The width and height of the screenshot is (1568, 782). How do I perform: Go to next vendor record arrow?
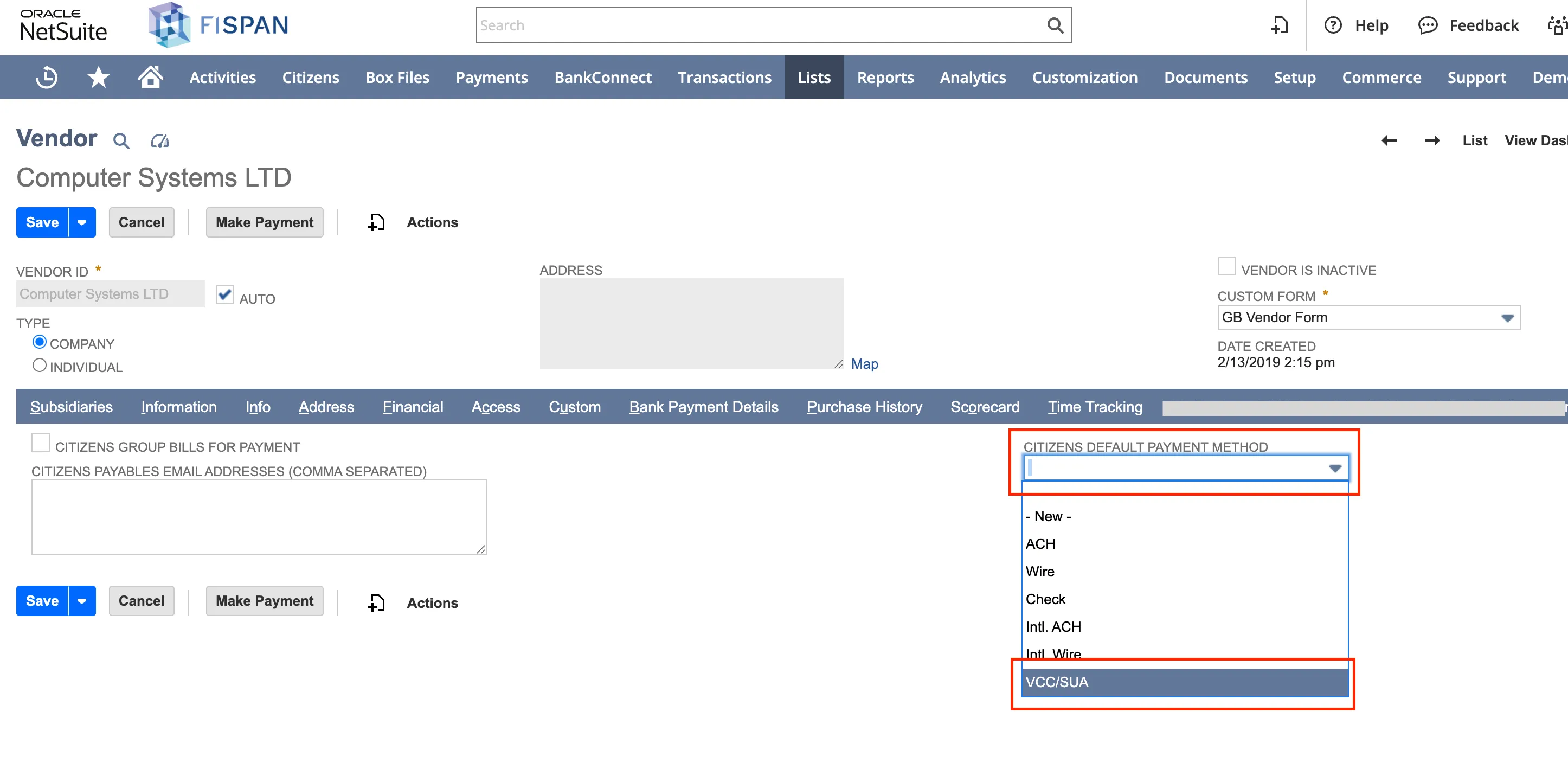click(1432, 140)
